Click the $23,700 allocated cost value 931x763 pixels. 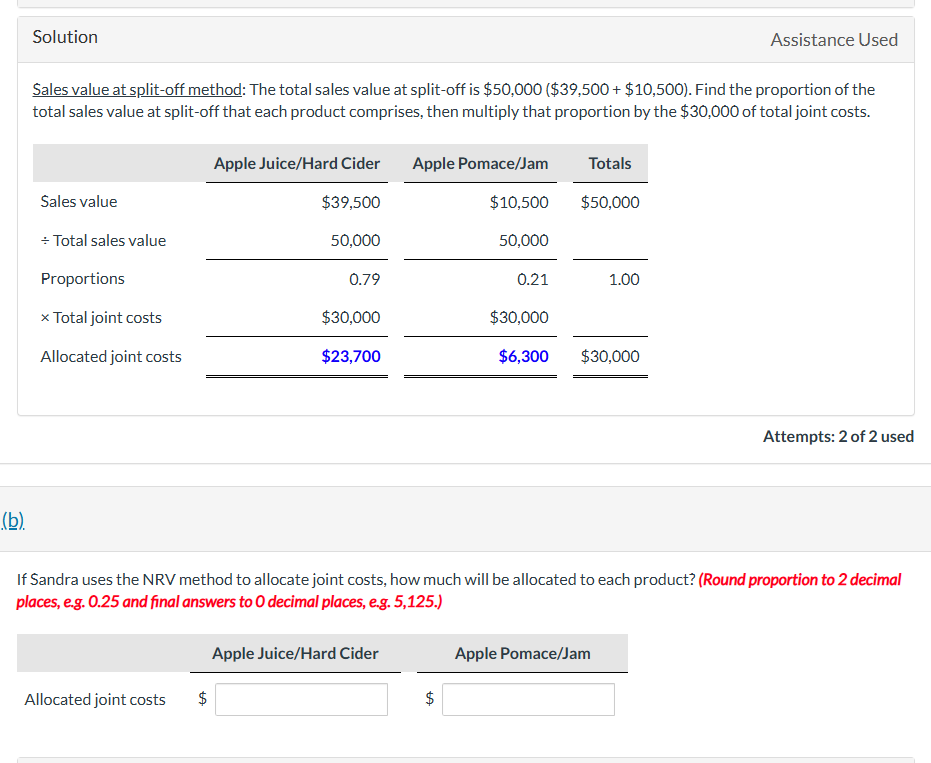pos(351,356)
